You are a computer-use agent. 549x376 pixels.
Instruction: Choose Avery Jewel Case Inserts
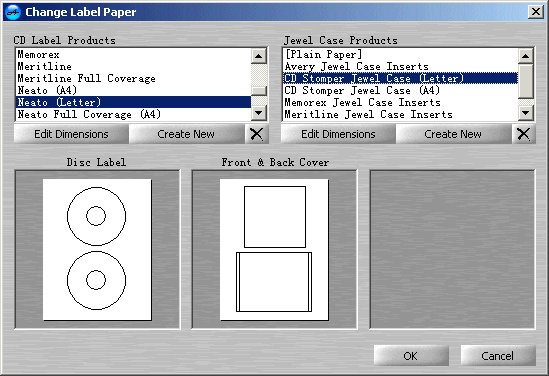point(400,67)
